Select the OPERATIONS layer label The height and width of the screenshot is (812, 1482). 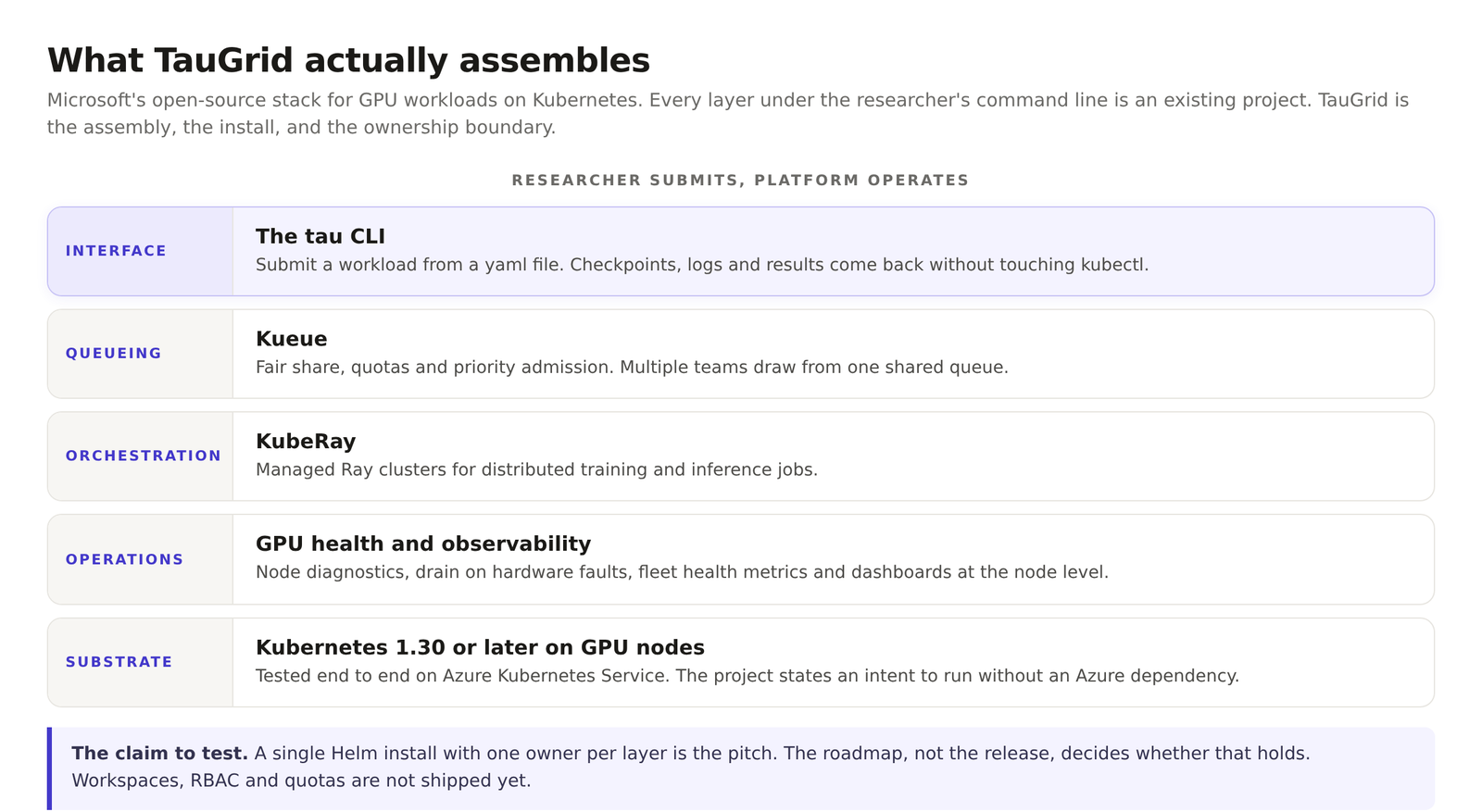pos(125,559)
